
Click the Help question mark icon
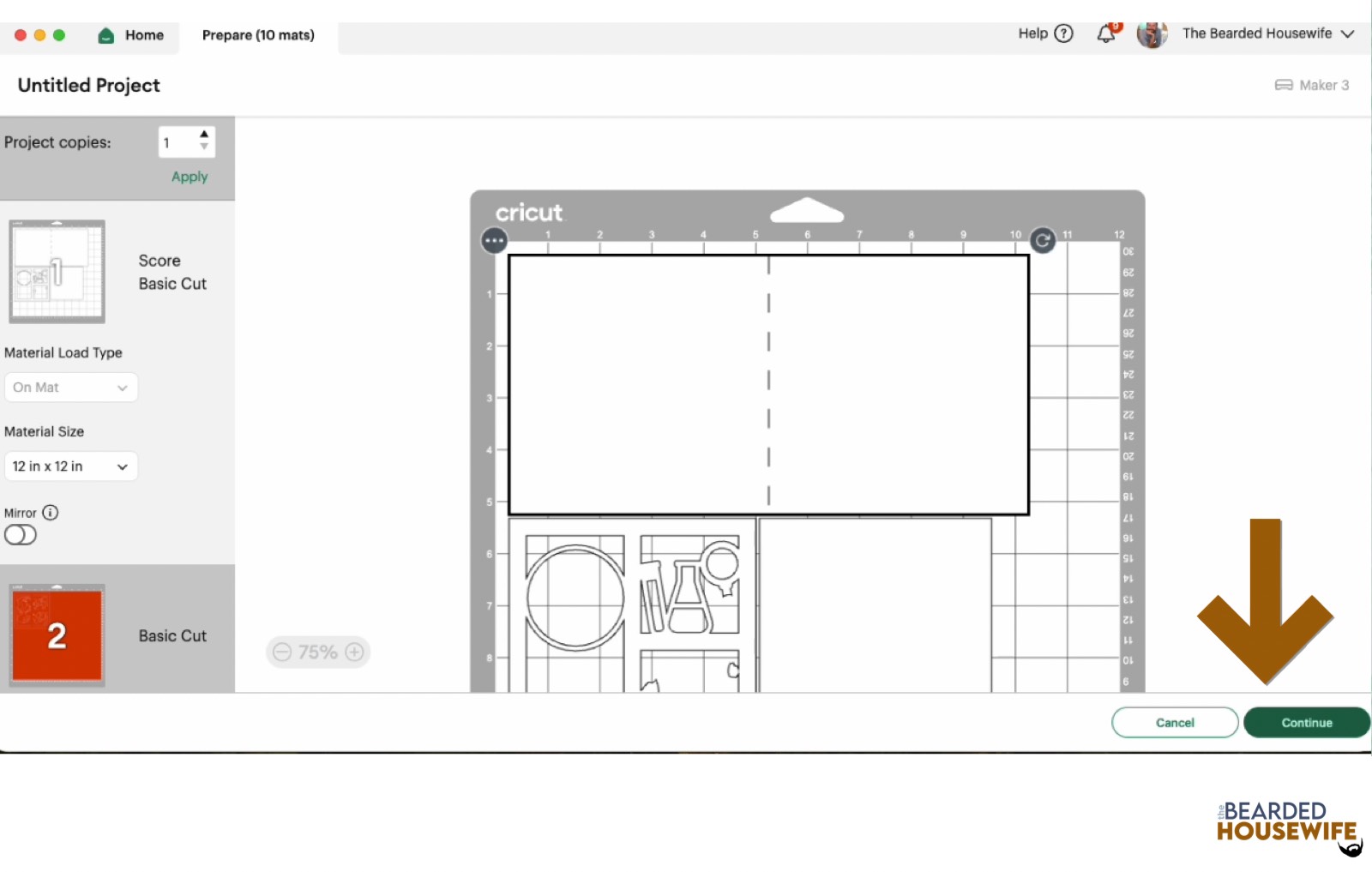pyautogui.click(x=1063, y=33)
